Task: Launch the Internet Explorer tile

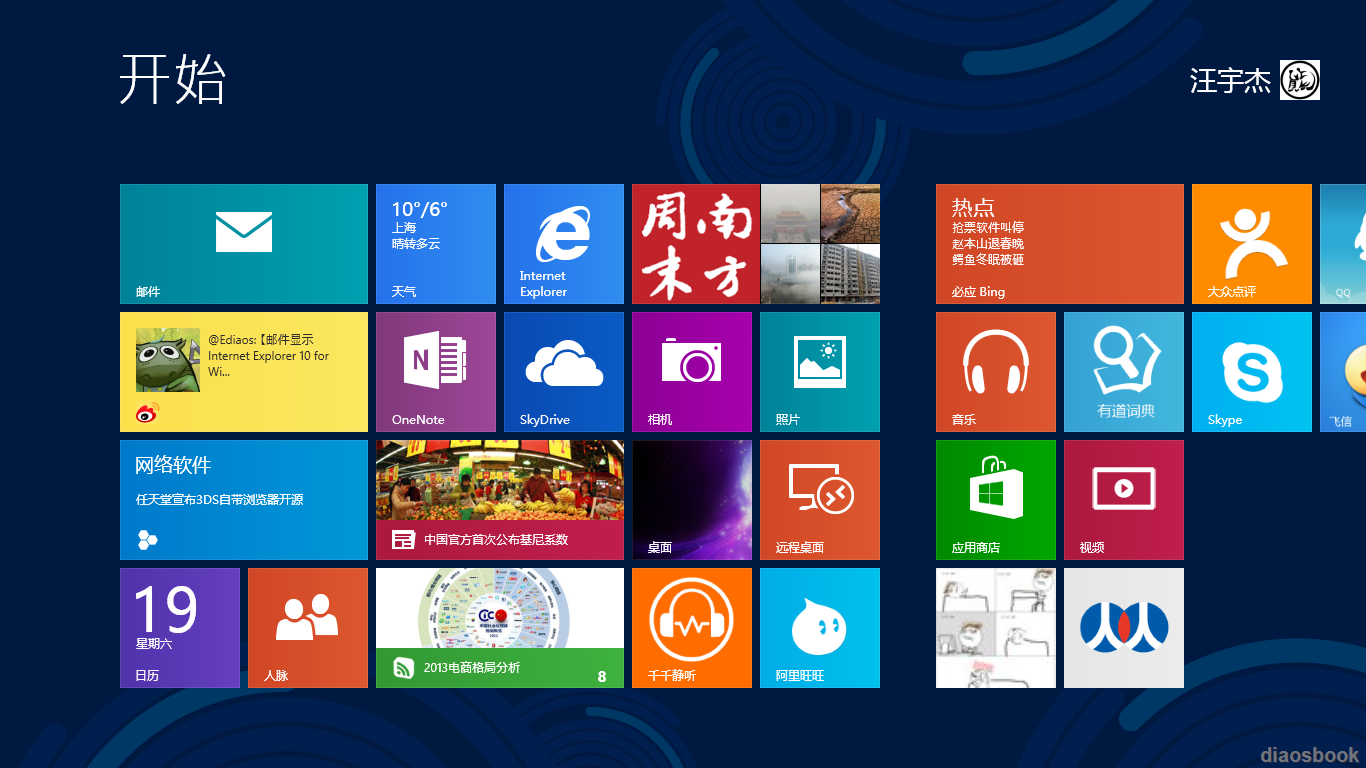Action: [564, 244]
